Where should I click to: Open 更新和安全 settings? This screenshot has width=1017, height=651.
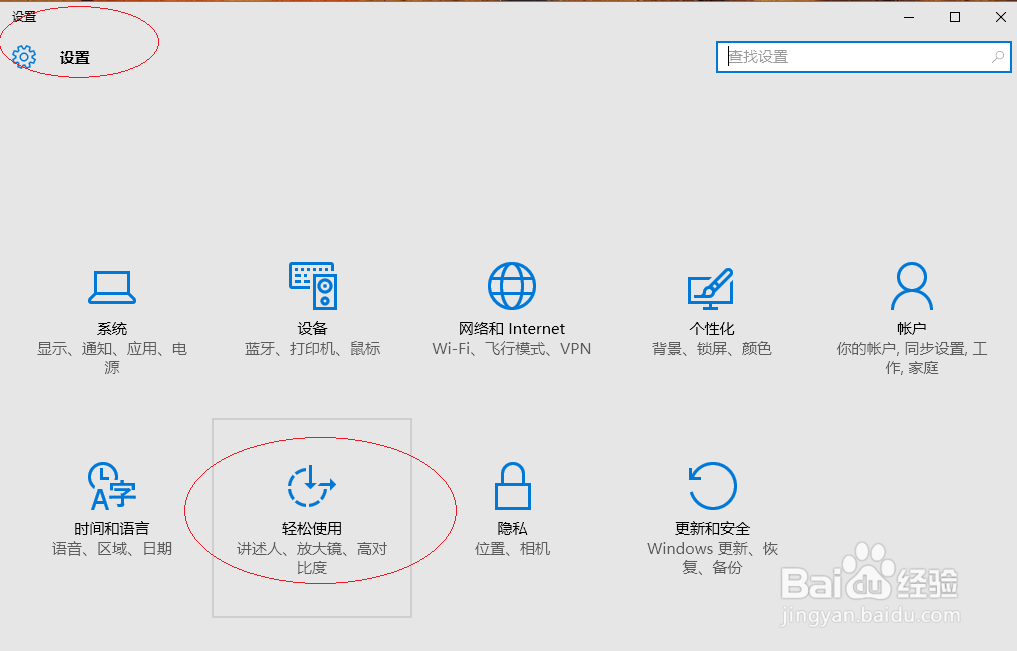click(711, 510)
